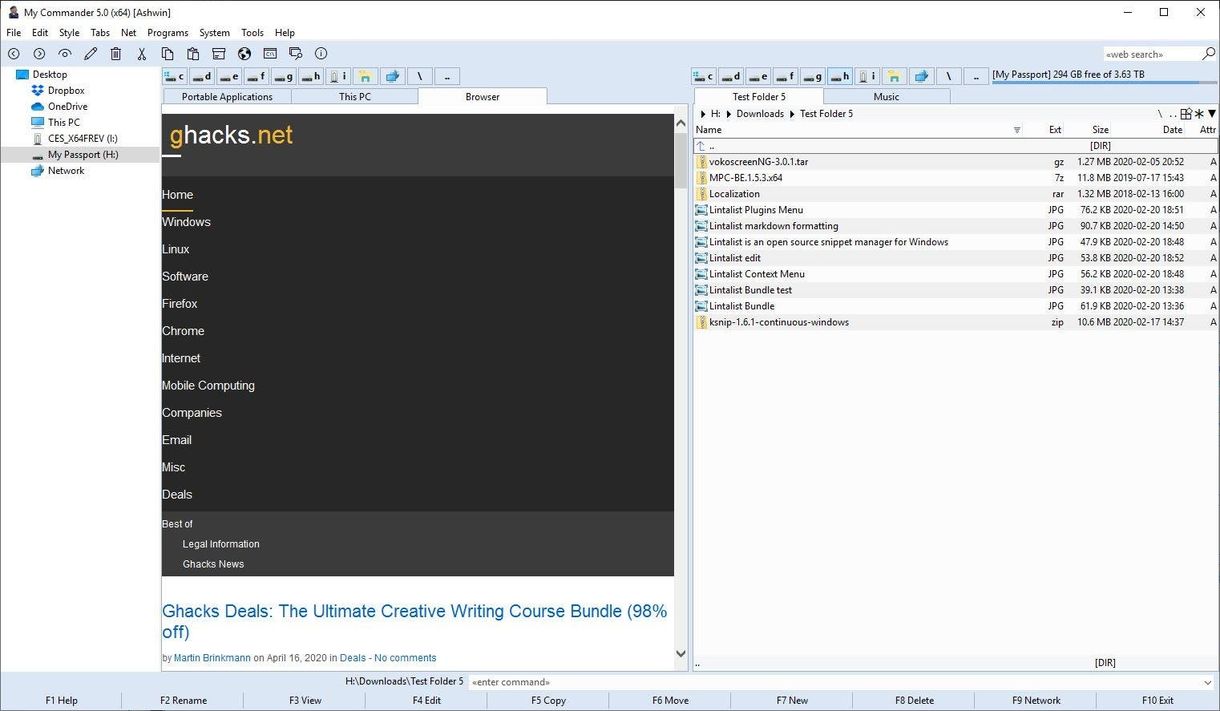This screenshot has width=1220, height=711.
Task: Click the F5 Copy button
Action: 548,700
